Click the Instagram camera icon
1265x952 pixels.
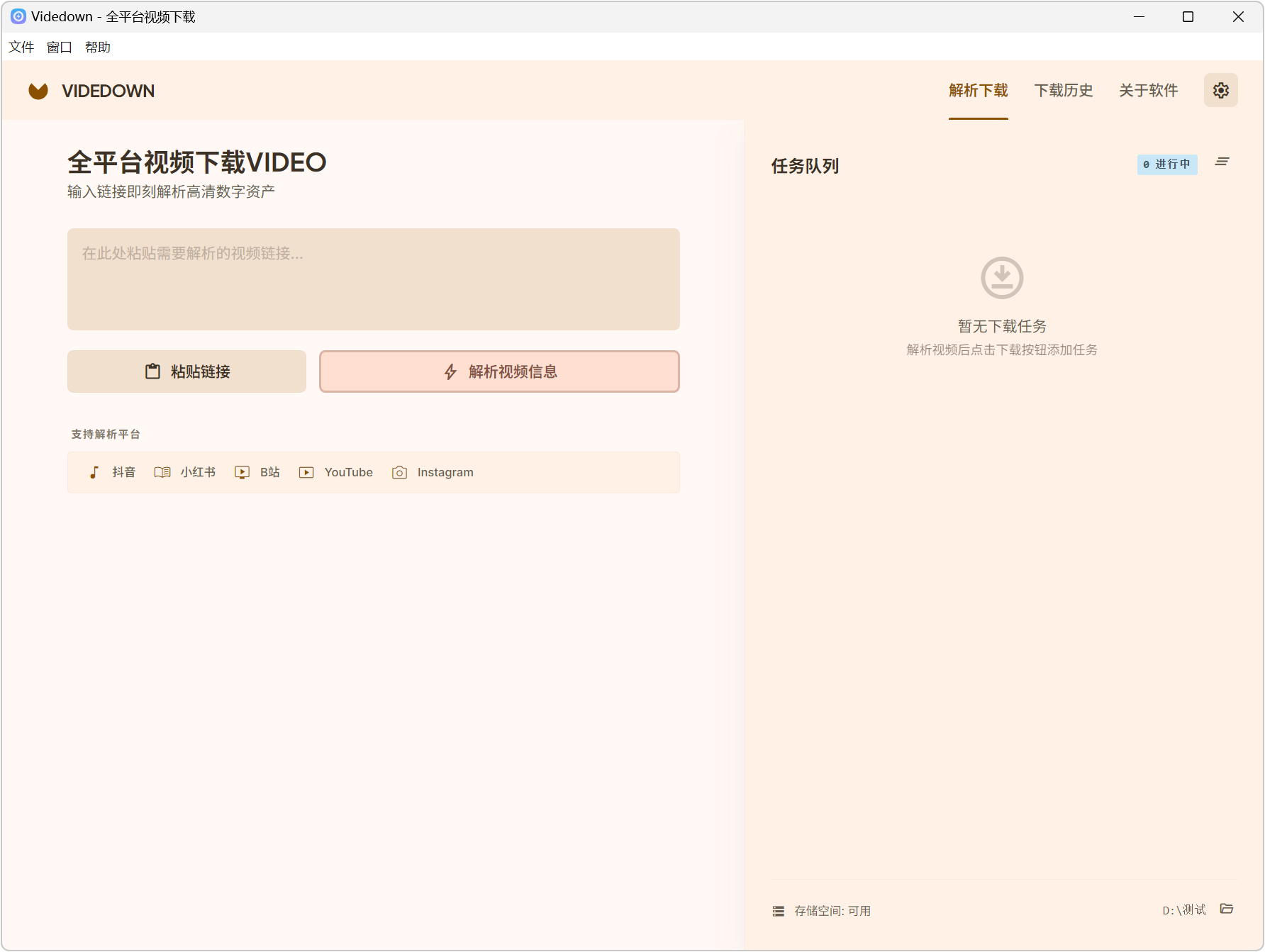399,472
